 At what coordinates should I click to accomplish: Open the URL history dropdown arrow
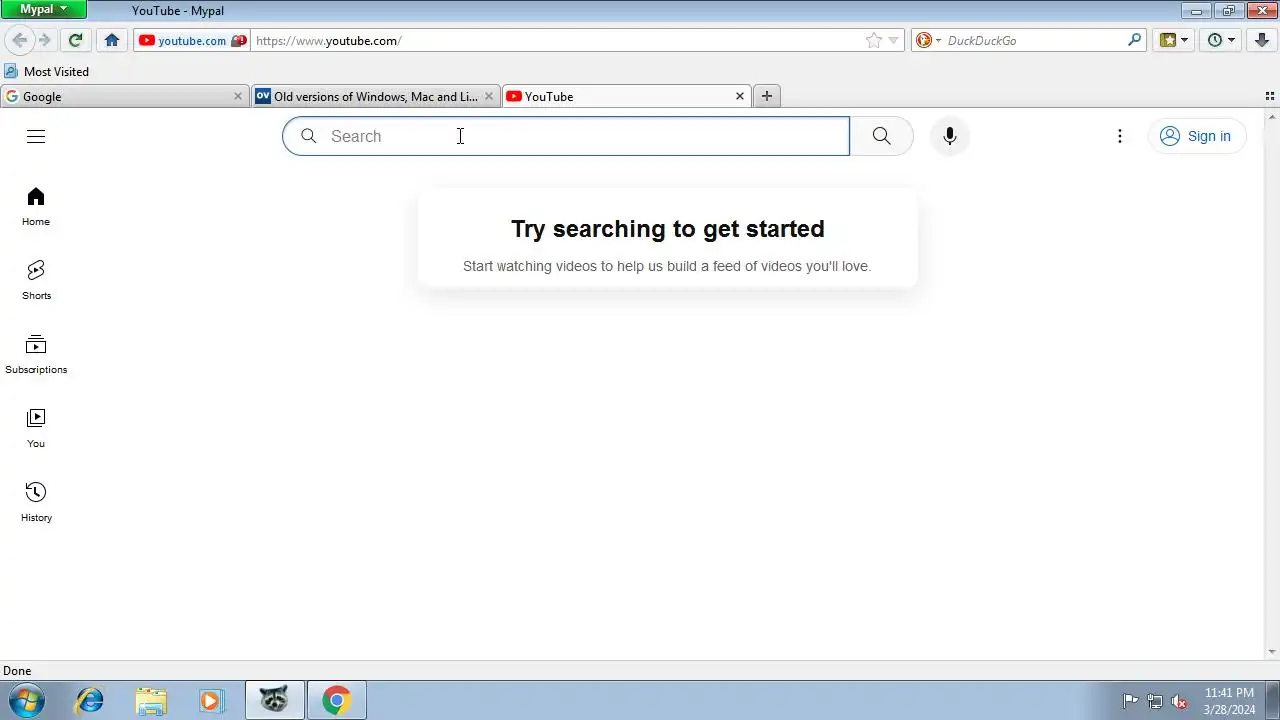click(894, 40)
